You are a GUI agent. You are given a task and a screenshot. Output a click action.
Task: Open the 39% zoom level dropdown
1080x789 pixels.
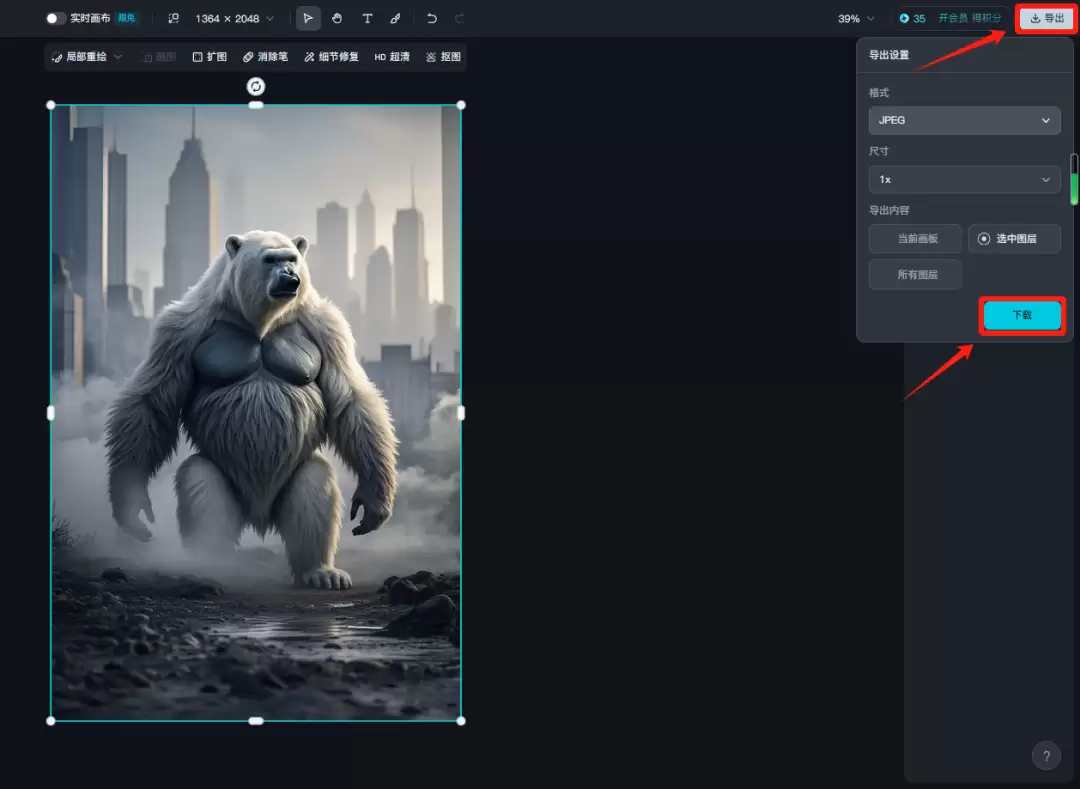click(x=856, y=19)
